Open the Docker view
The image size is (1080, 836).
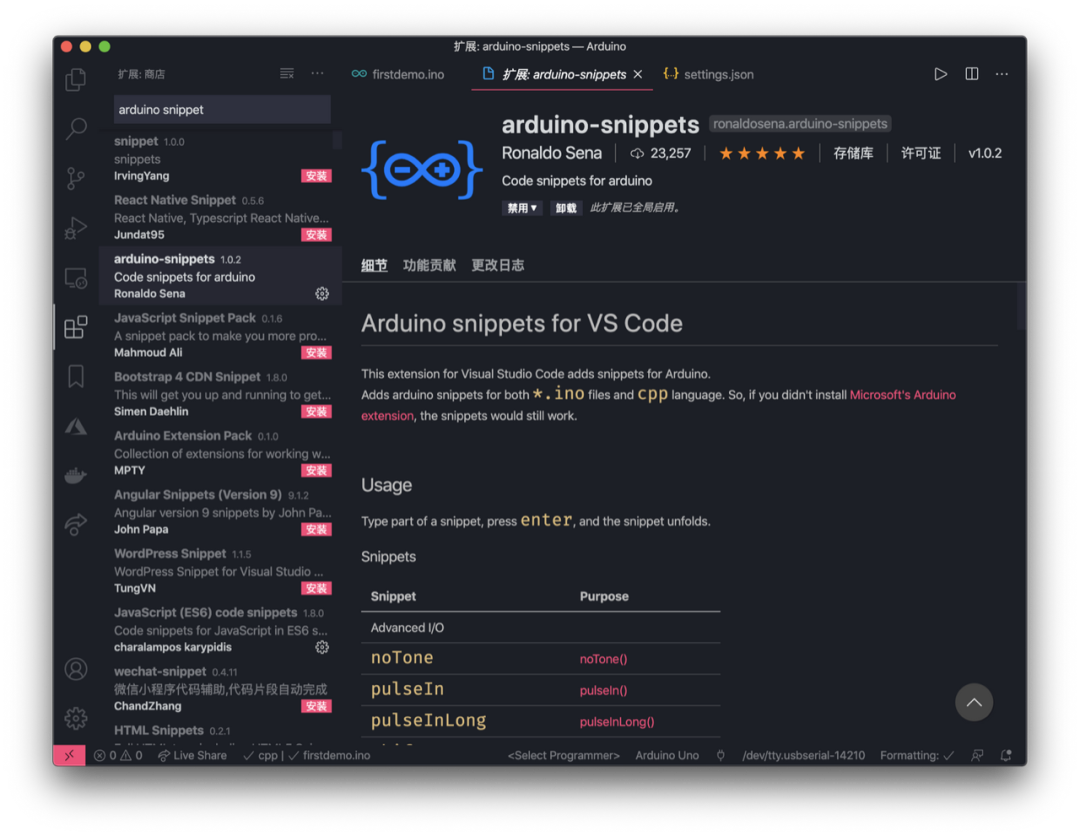76,475
